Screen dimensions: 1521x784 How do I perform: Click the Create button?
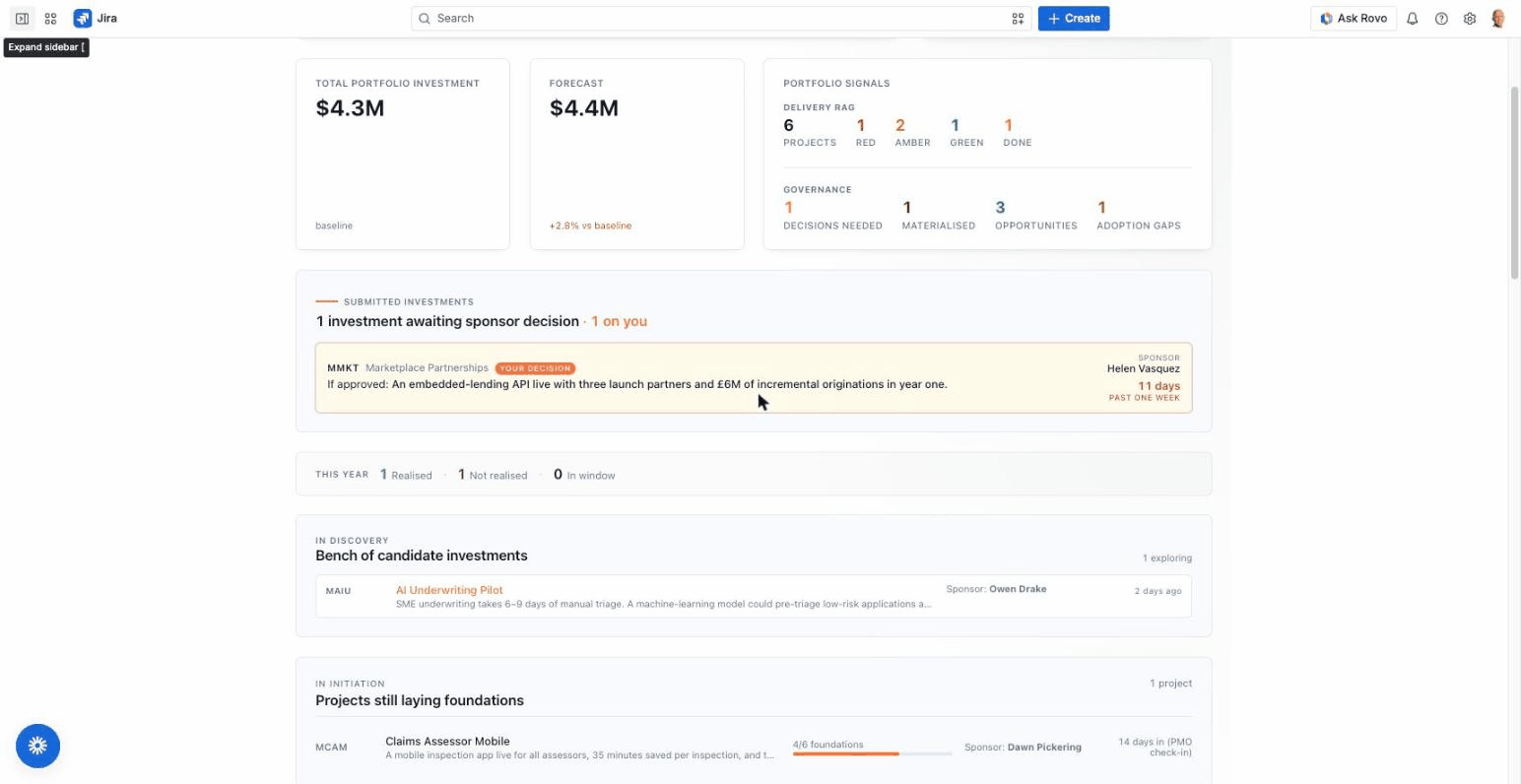click(1074, 19)
